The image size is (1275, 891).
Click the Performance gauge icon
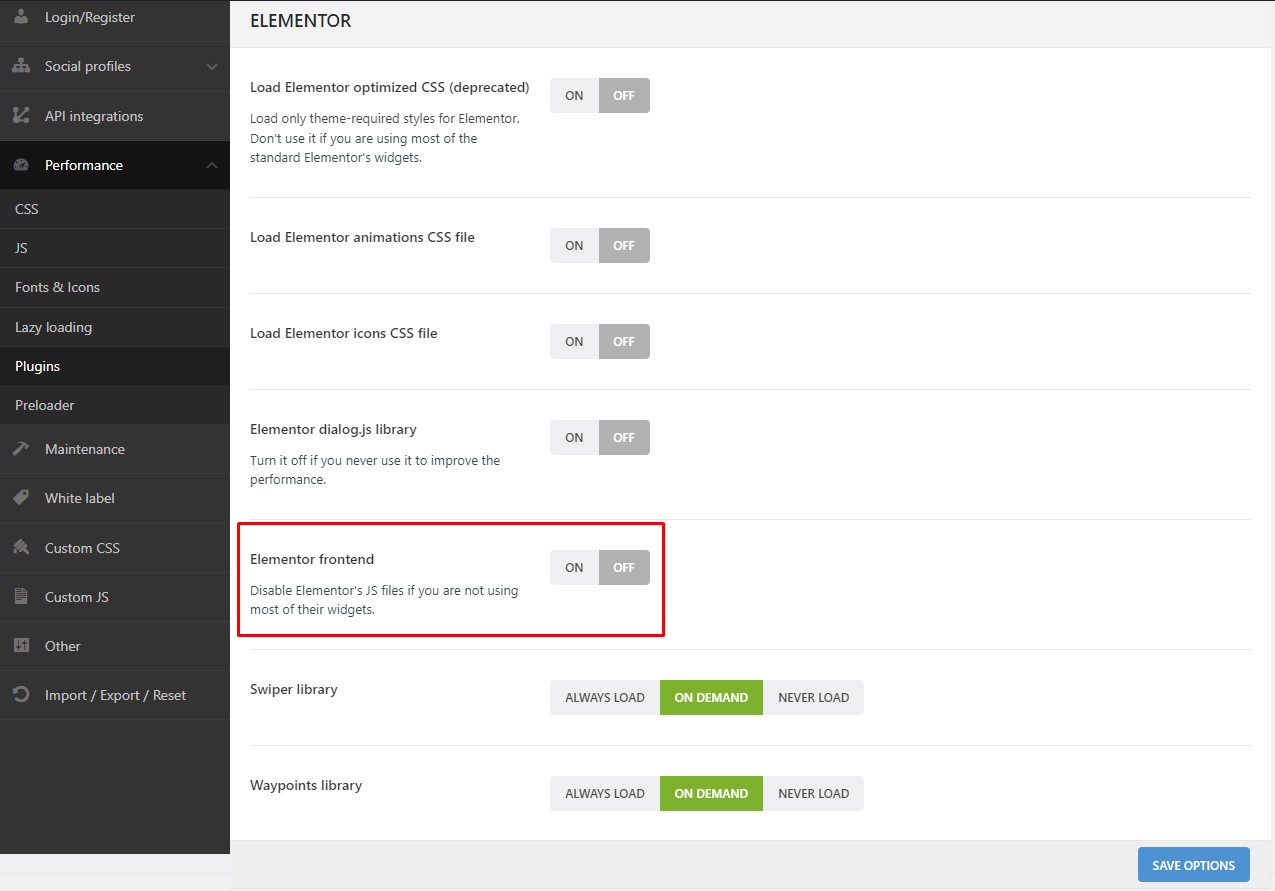(x=21, y=165)
